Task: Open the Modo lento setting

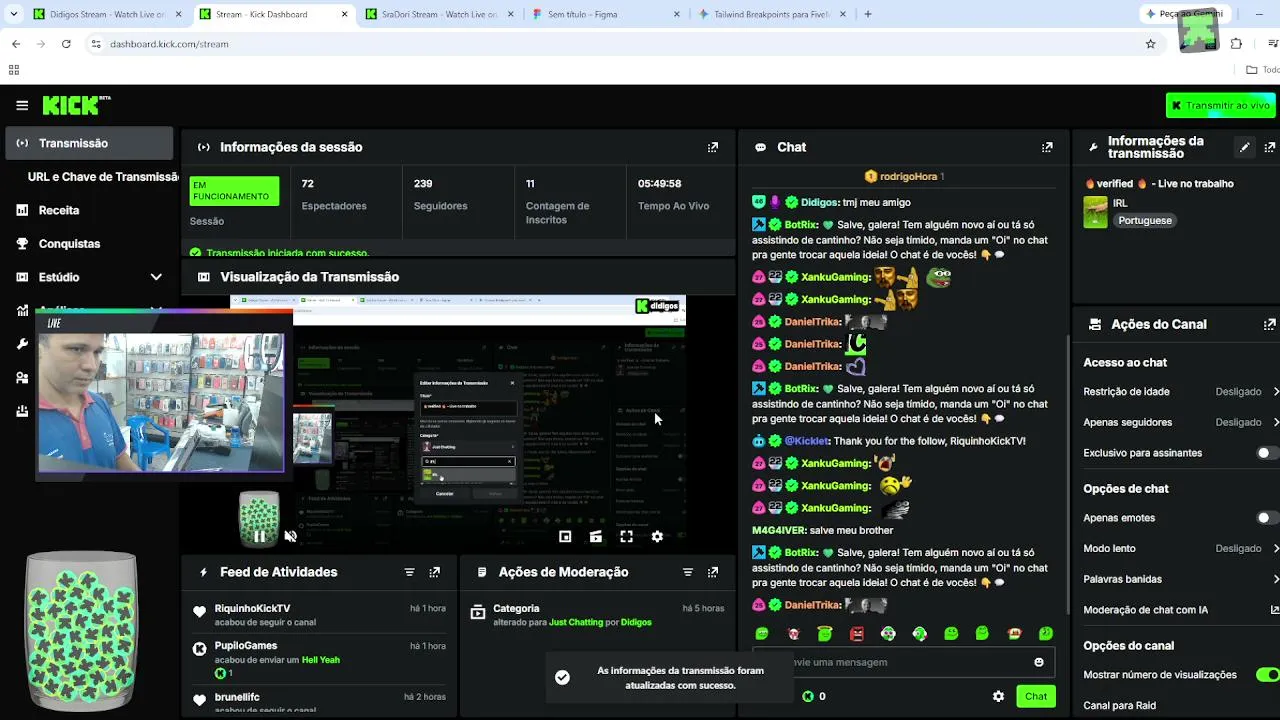Action: tap(1180, 549)
